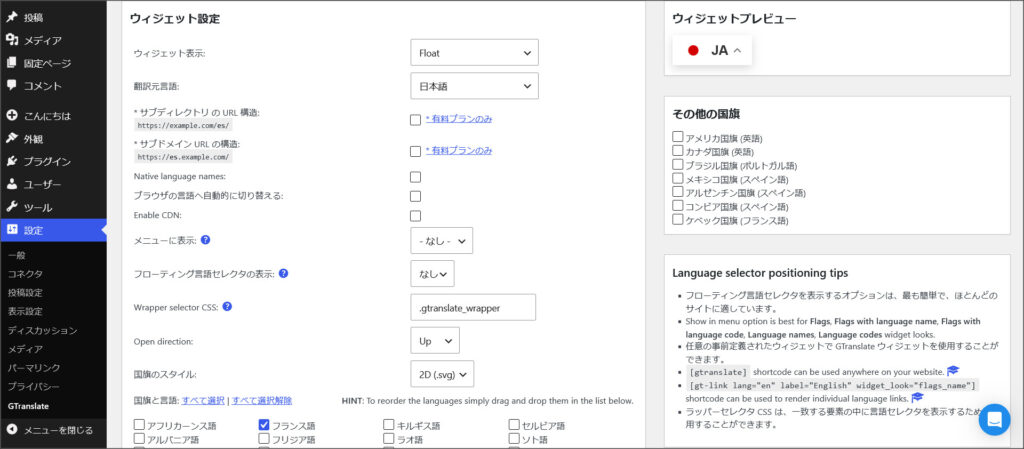Check カナダ国旗 (英語) checkbox
Image resolution: width=1024 pixels, height=449 pixels.
(x=678, y=151)
